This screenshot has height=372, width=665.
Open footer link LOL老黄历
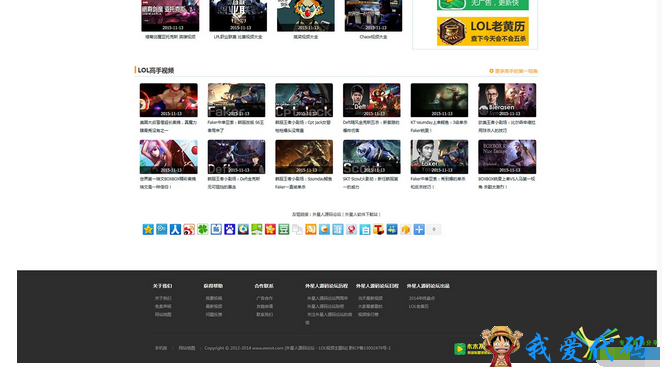(x=419, y=307)
